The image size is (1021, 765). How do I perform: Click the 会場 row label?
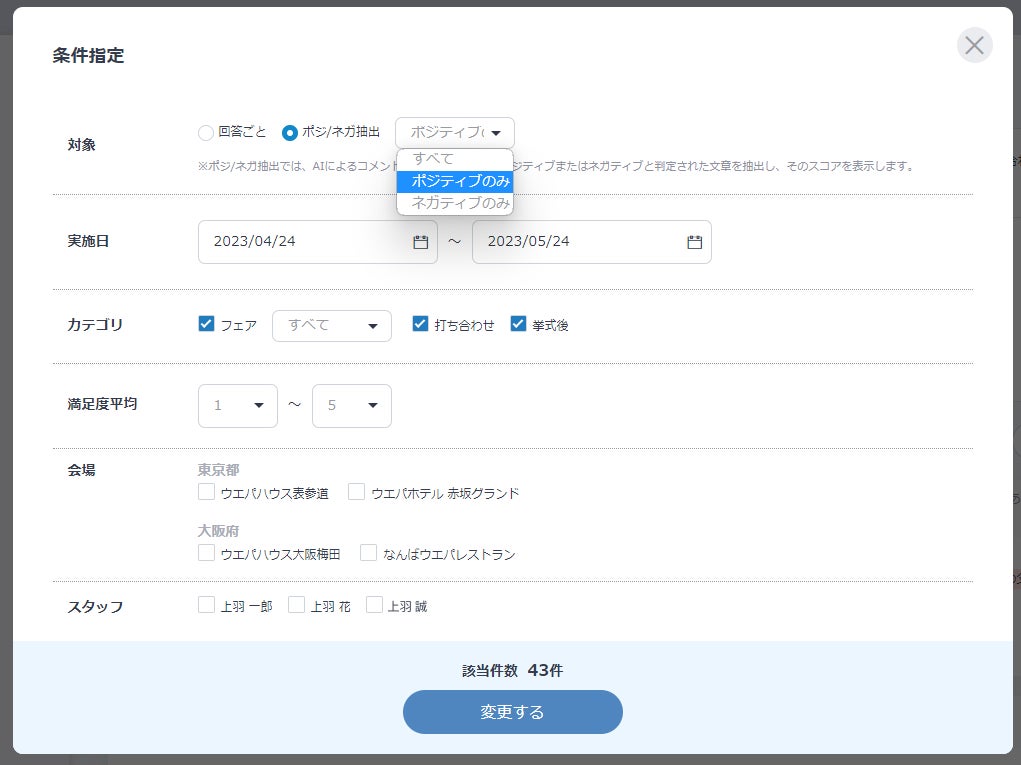point(81,470)
